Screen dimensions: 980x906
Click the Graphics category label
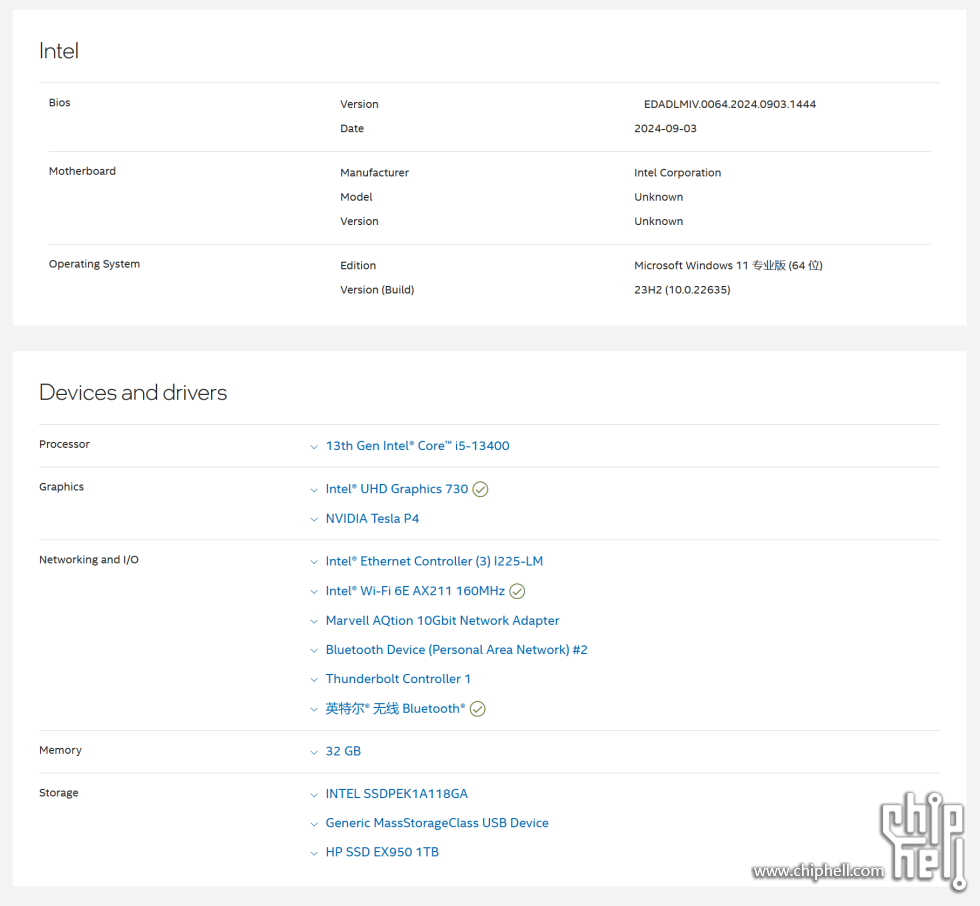[61, 487]
